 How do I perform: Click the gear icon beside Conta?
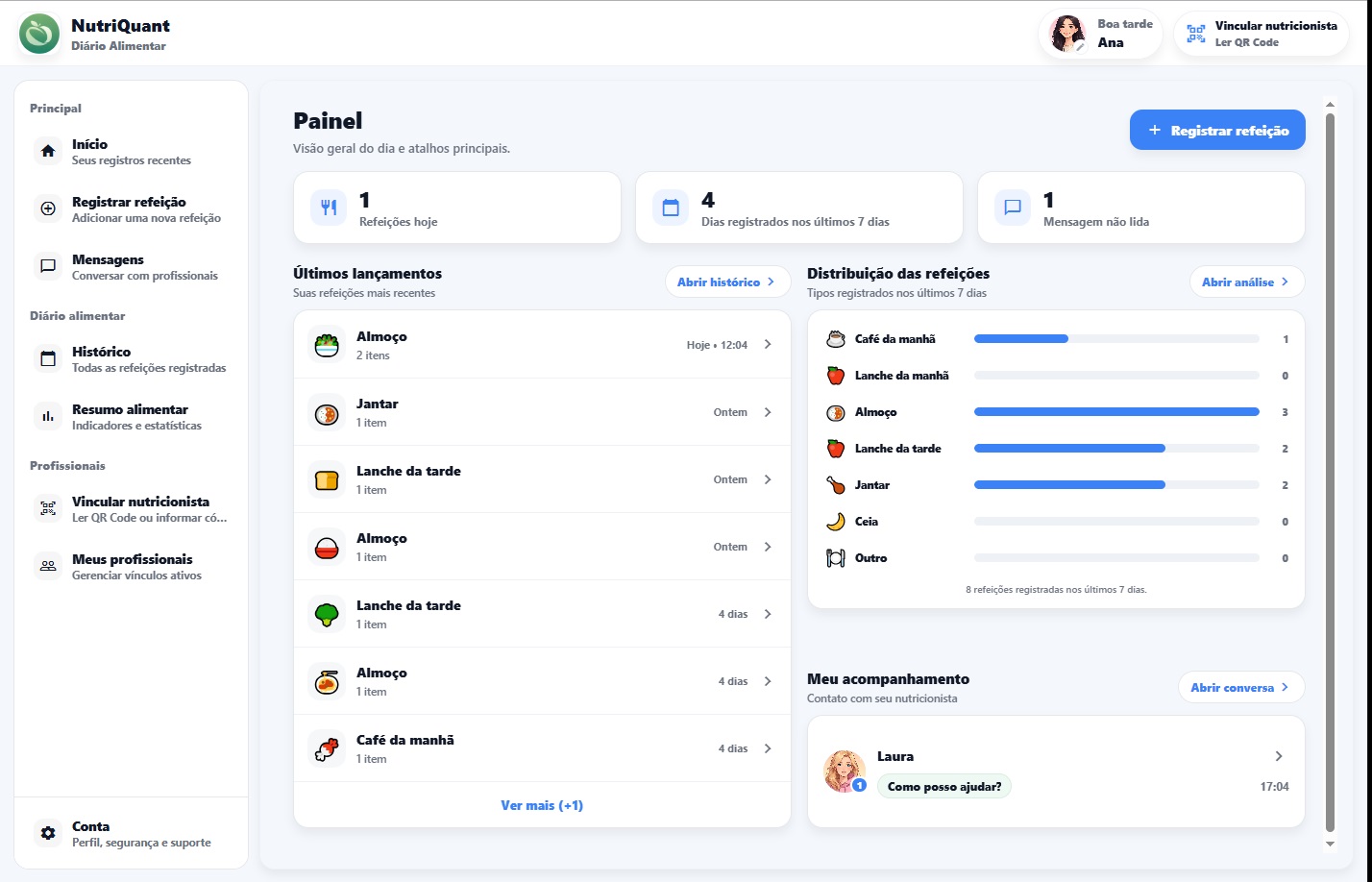(48, 834)
